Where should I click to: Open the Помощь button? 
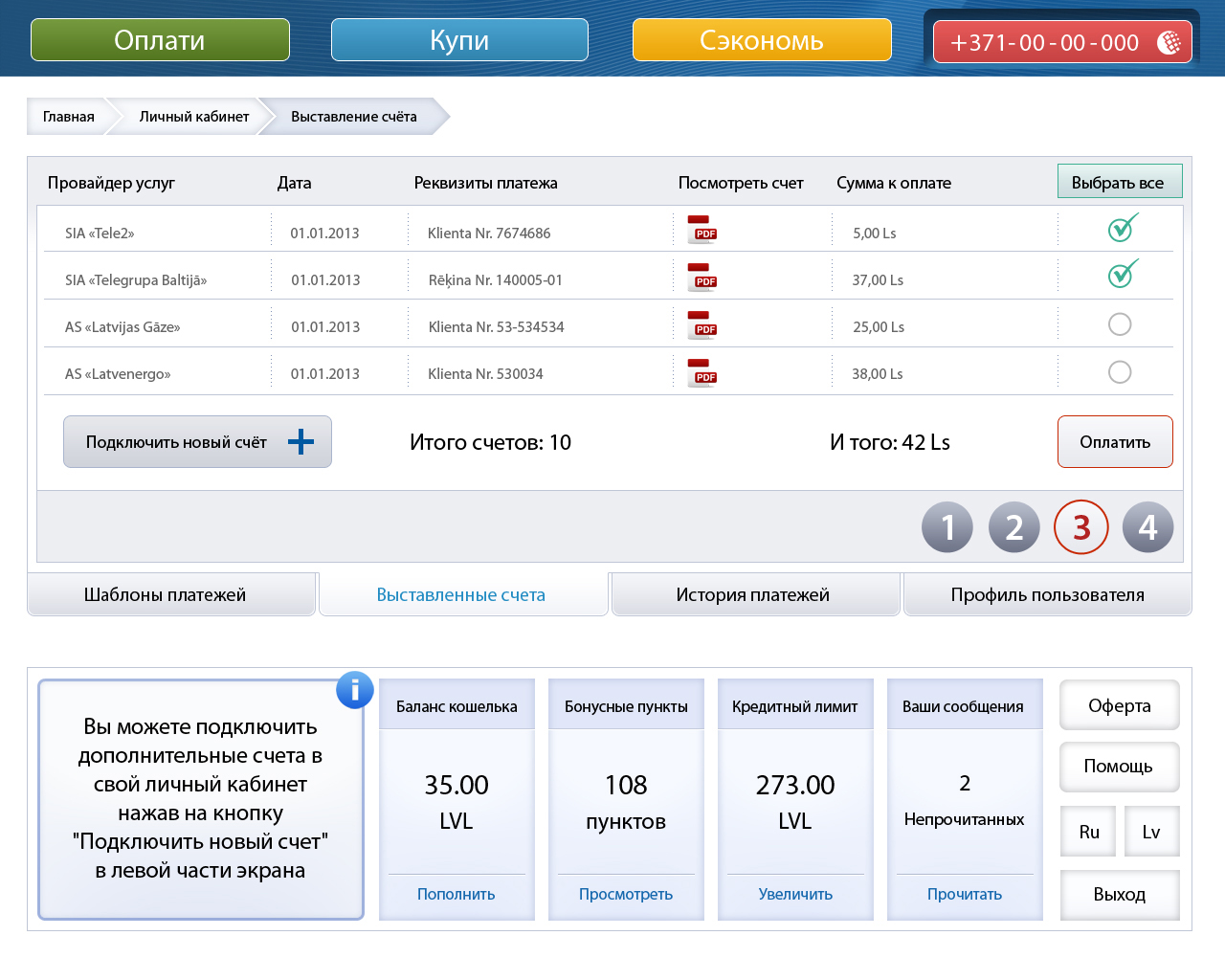[1120, 767]
